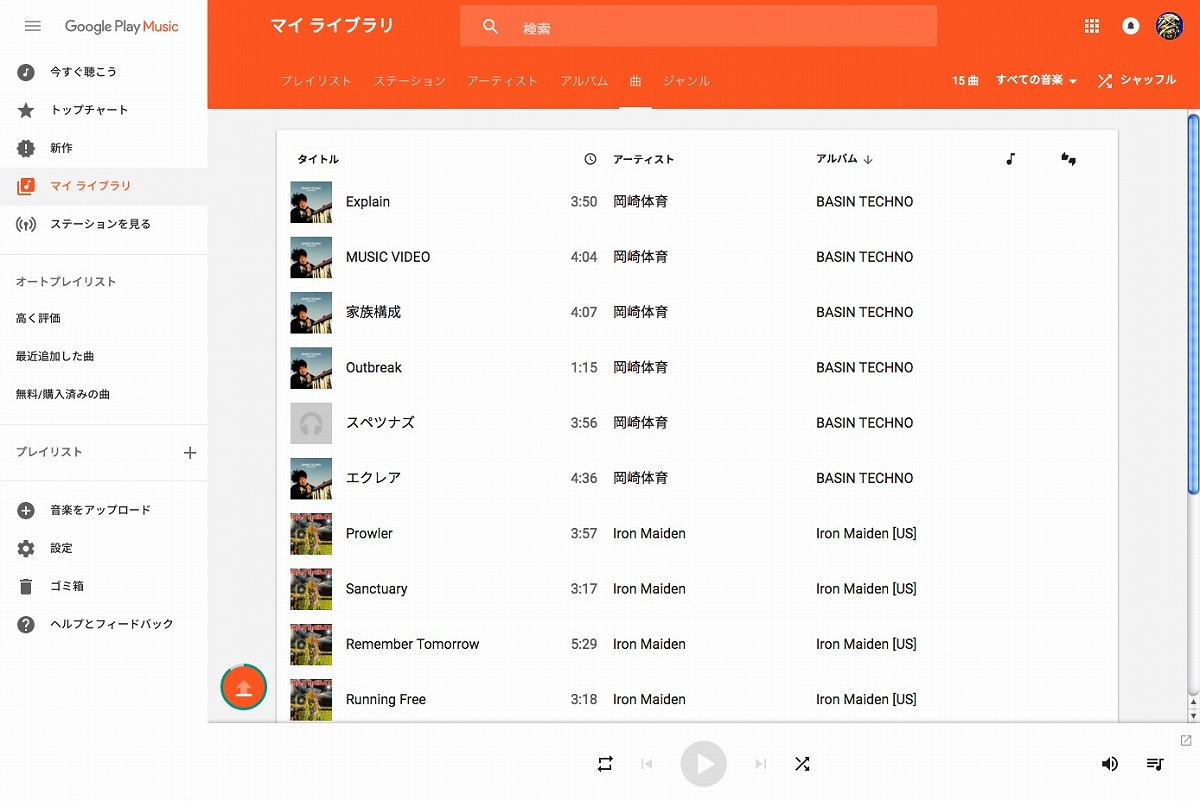
Task: Open mini player popout icon
Action: click(1186, 740)
